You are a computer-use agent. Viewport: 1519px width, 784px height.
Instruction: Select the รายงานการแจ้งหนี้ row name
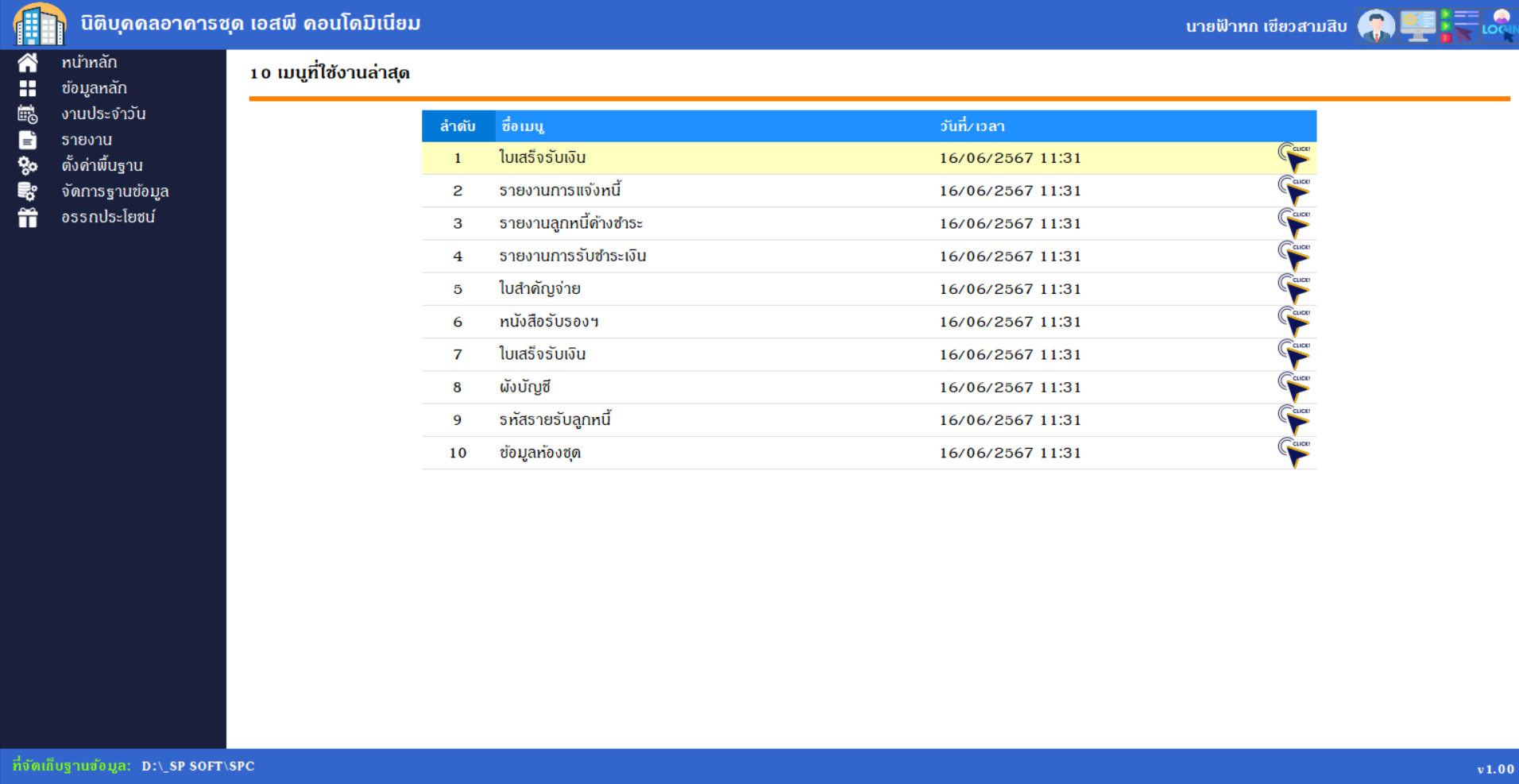[560, 191]
